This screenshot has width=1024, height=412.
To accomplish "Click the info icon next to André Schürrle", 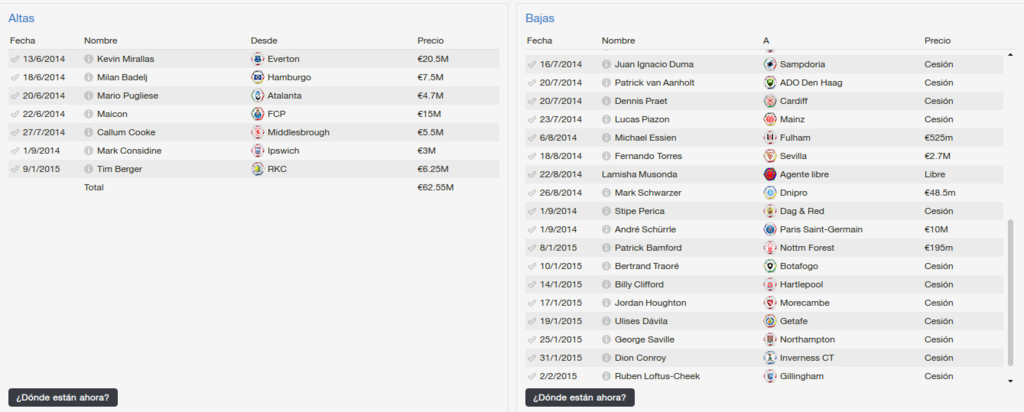I will tap(606, 229).
